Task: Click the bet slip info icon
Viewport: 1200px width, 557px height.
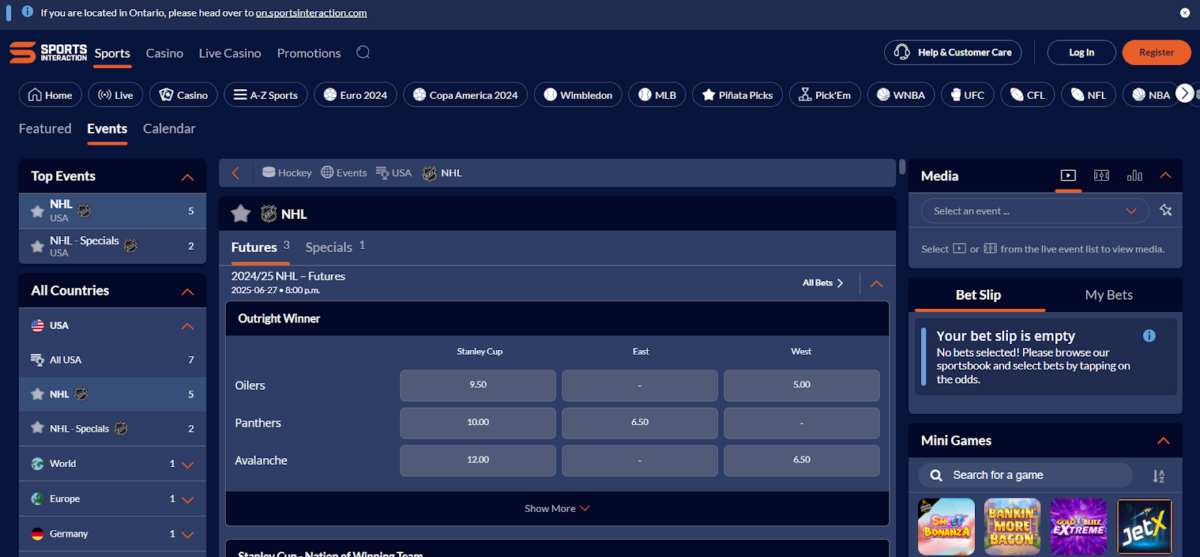Action: [x=1149, y=336]
